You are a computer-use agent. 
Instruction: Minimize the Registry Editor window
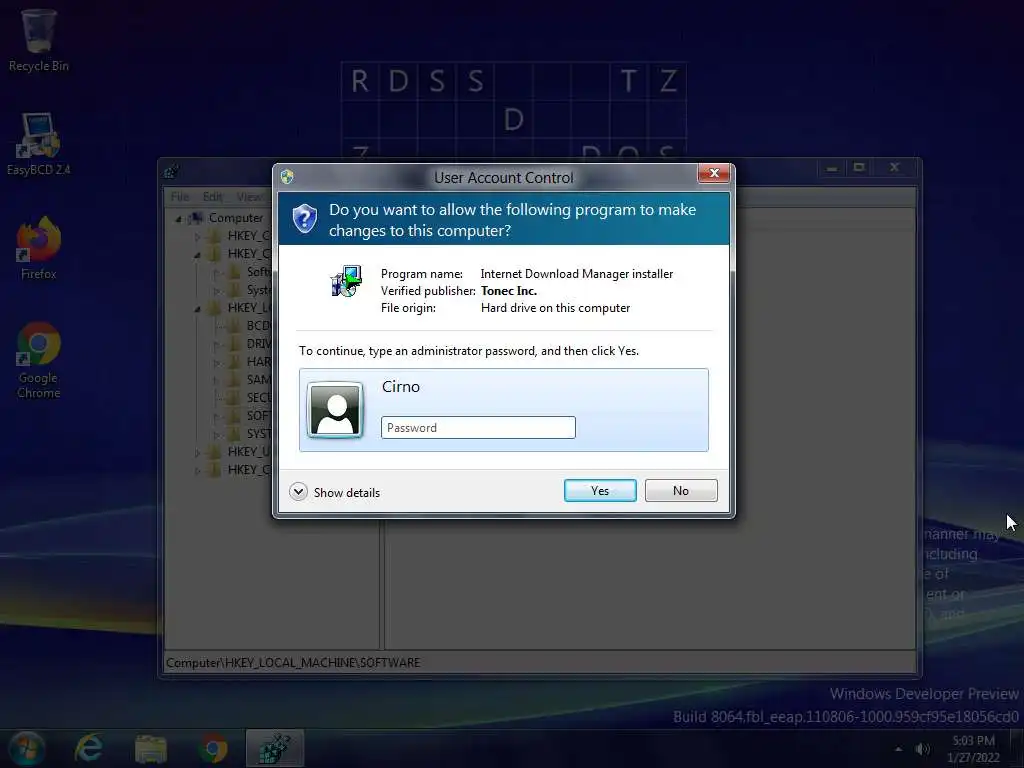click(831, 168)
